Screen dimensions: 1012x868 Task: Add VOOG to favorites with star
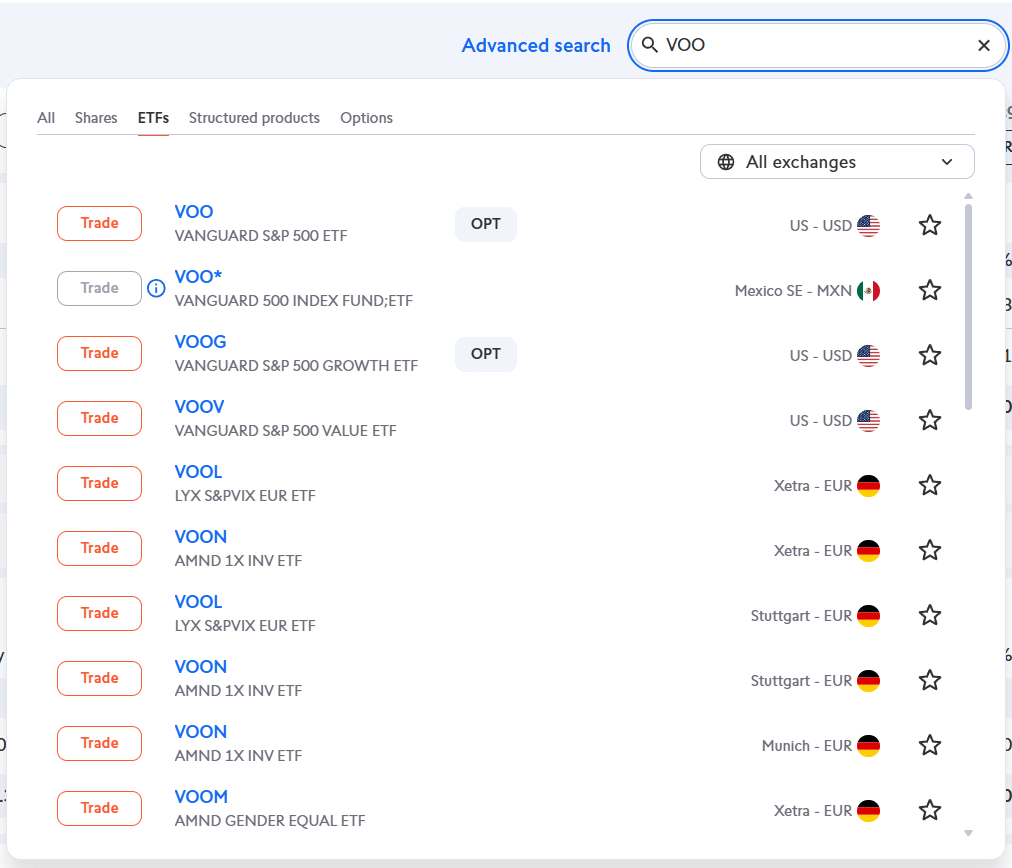click(929, 355)
